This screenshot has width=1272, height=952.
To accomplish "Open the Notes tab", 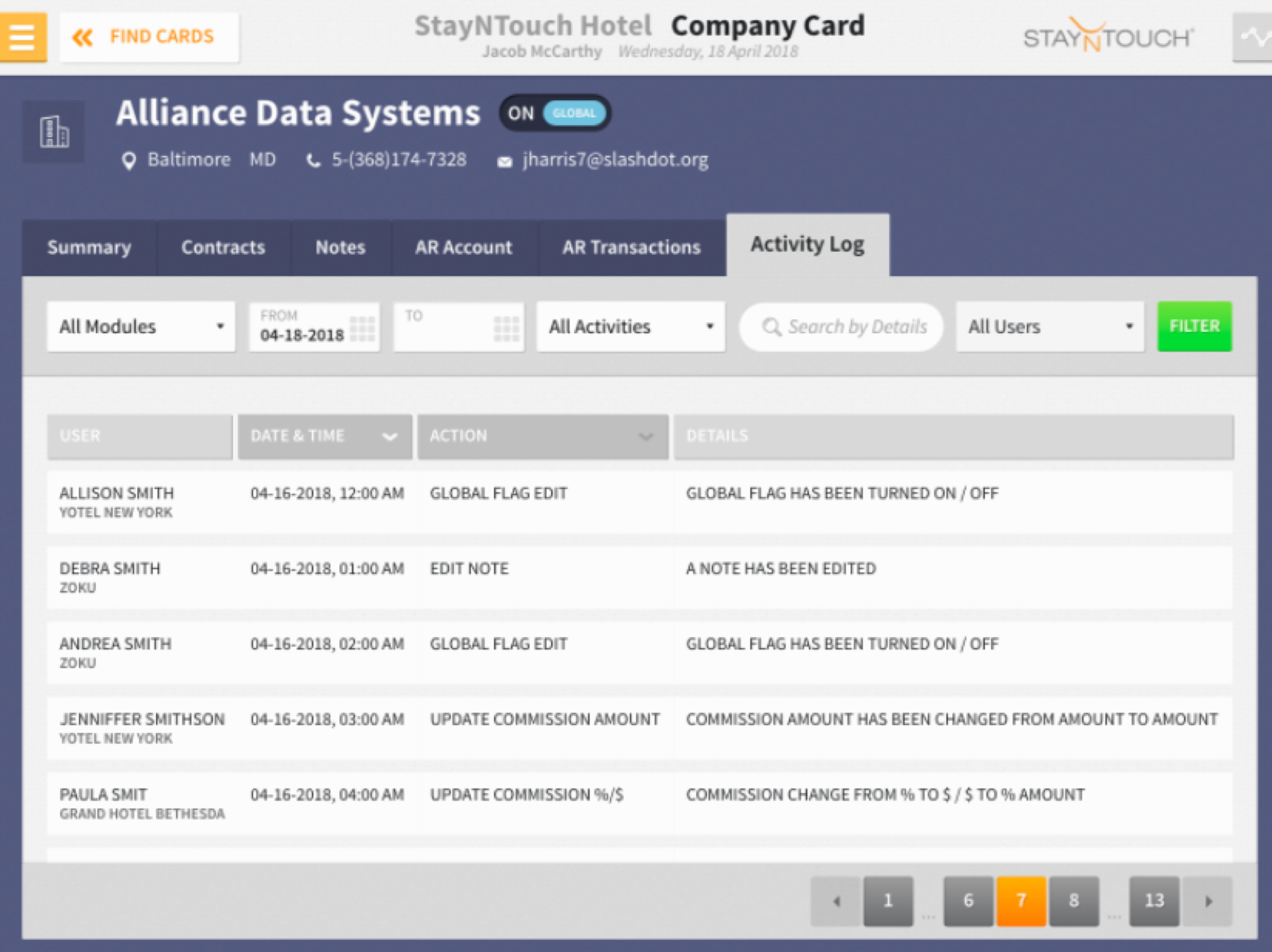I will point(341,248).
